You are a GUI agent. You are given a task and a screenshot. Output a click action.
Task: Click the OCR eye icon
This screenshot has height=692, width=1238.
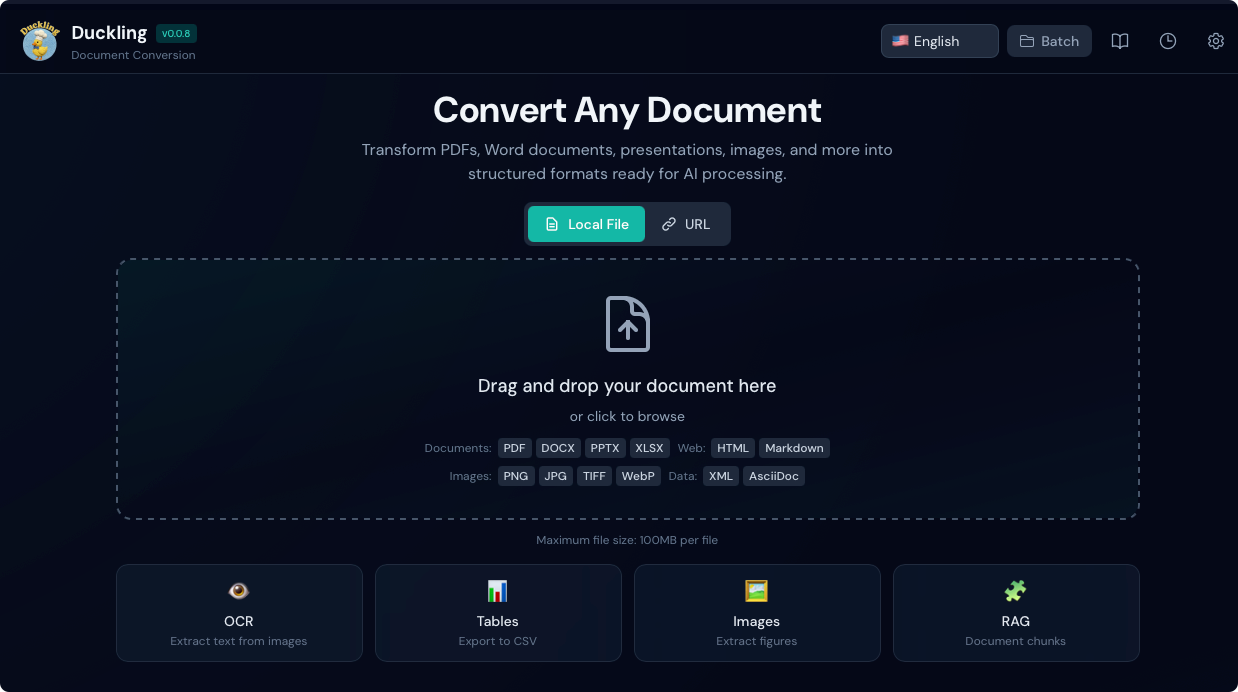pyautogui.click(x=239, y=591)
